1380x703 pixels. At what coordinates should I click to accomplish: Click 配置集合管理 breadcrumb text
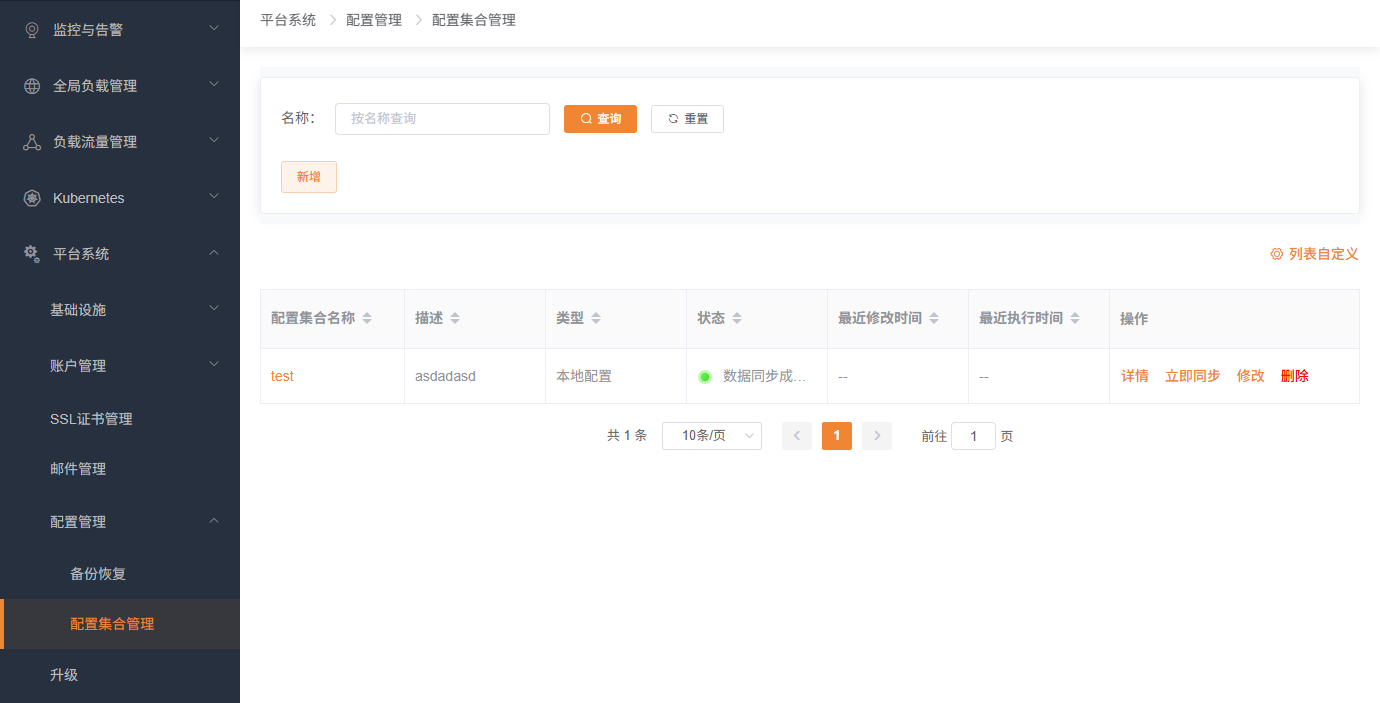coord(474,20)
